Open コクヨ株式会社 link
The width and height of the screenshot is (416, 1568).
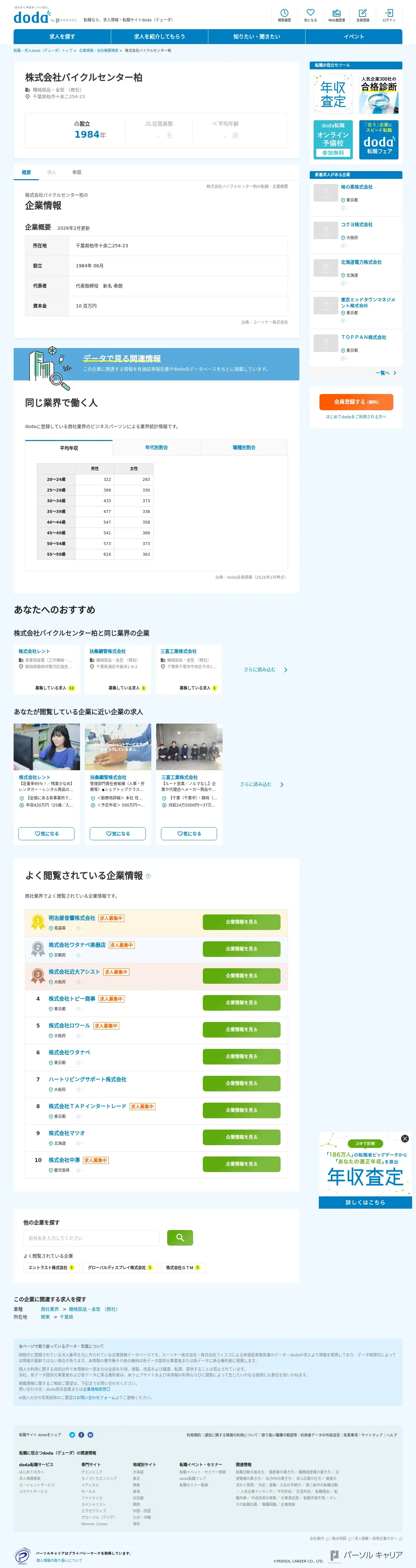coord(356,225)
